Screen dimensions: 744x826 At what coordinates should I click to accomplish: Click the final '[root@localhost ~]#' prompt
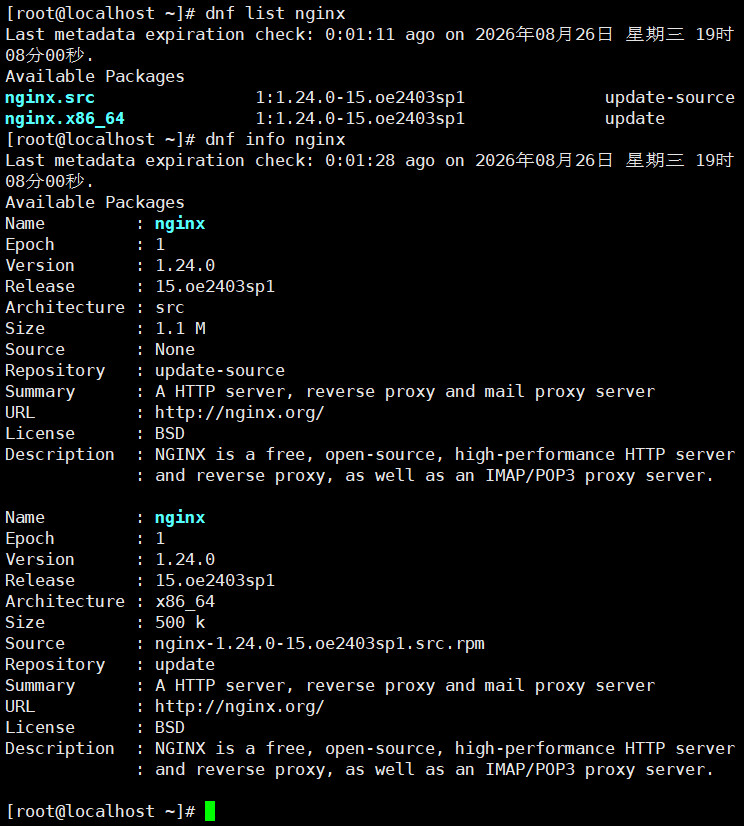[101, 811]
